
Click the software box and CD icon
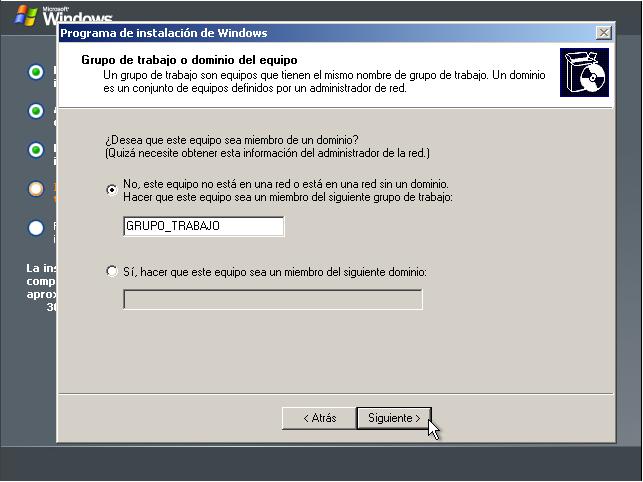(x=584, y=73)
